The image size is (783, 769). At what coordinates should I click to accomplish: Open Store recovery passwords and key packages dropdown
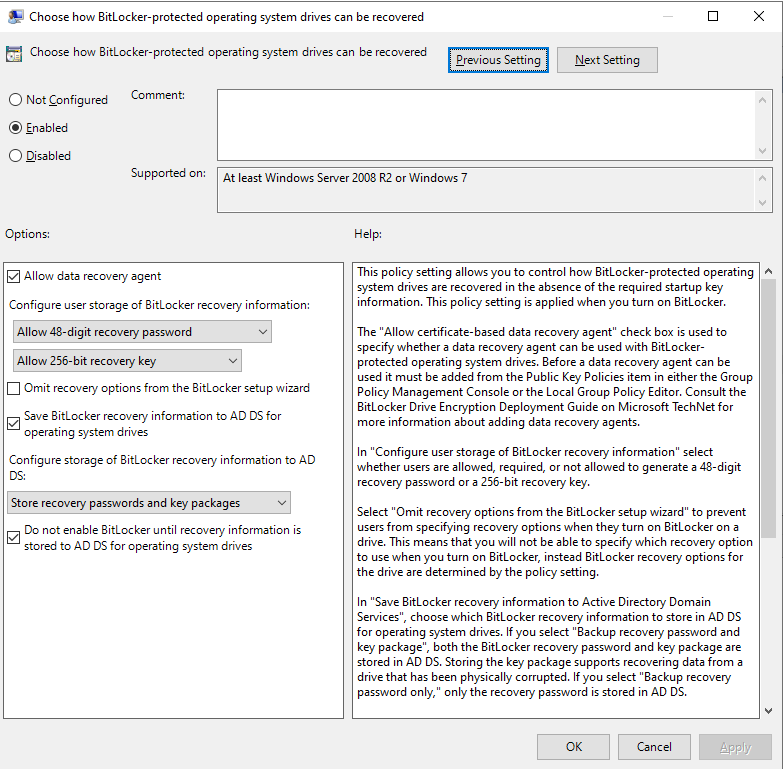(x=150, y=503)
